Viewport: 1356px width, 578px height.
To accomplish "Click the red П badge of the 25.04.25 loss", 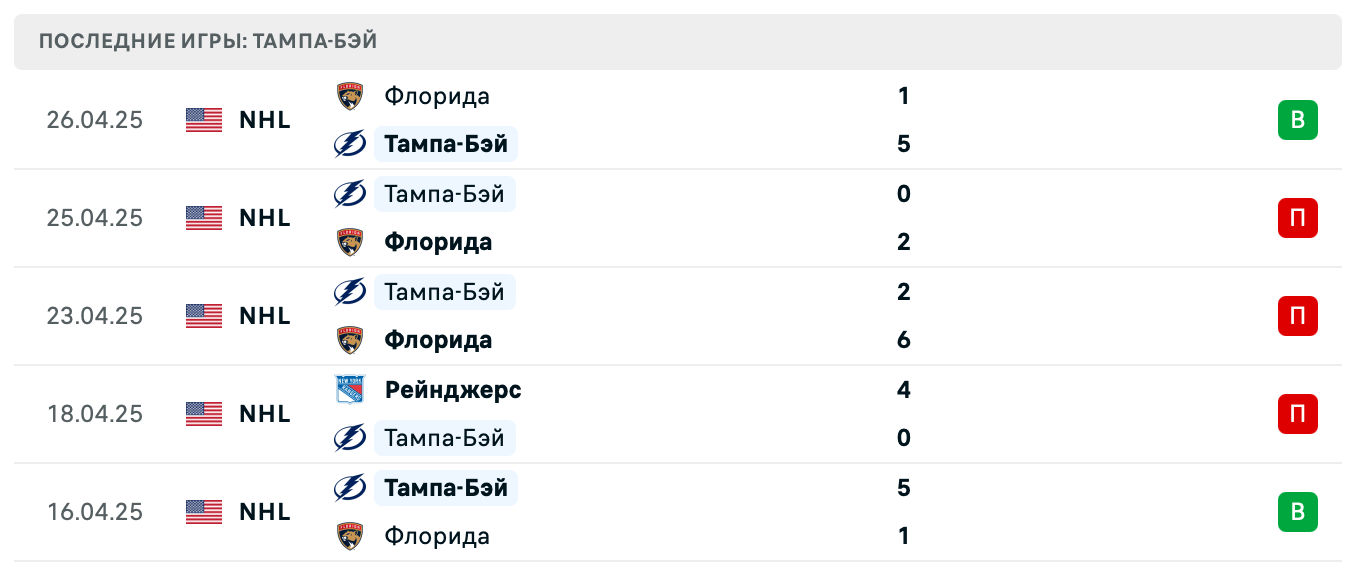I will pos(1298,218).
